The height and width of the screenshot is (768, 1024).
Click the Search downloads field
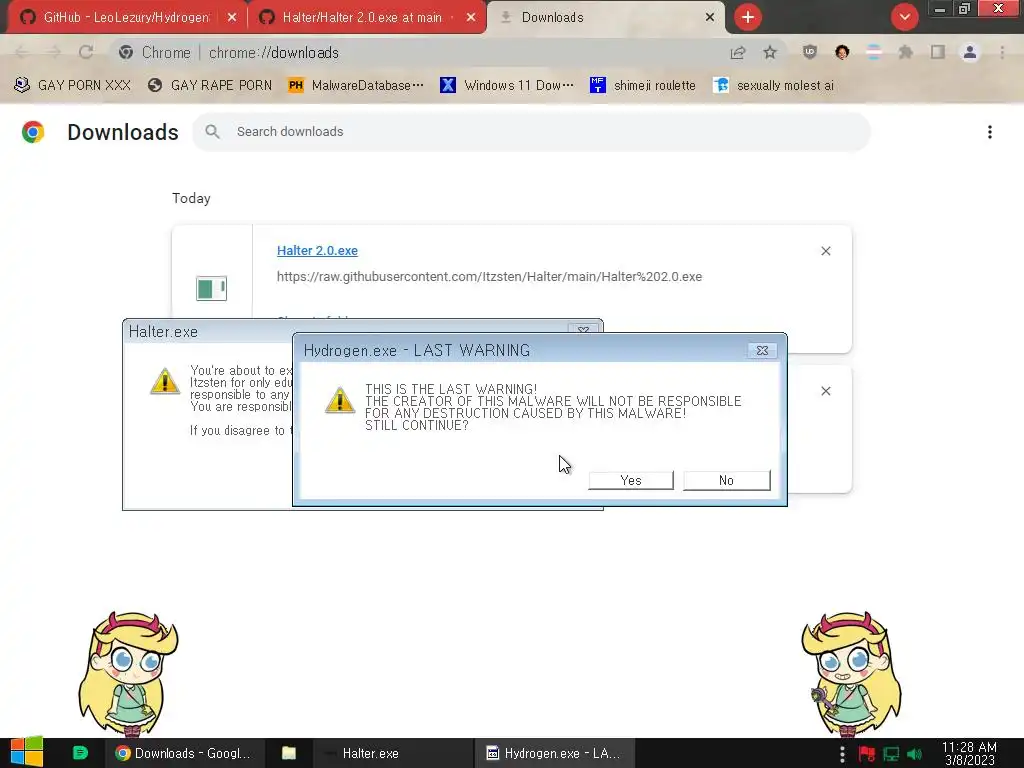[x=531, y=132]
